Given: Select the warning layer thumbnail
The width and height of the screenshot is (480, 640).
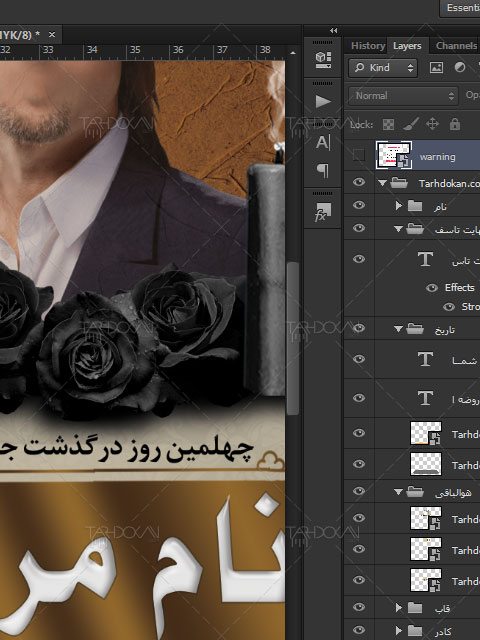Looking at the screenshot, I should (394, 155).
